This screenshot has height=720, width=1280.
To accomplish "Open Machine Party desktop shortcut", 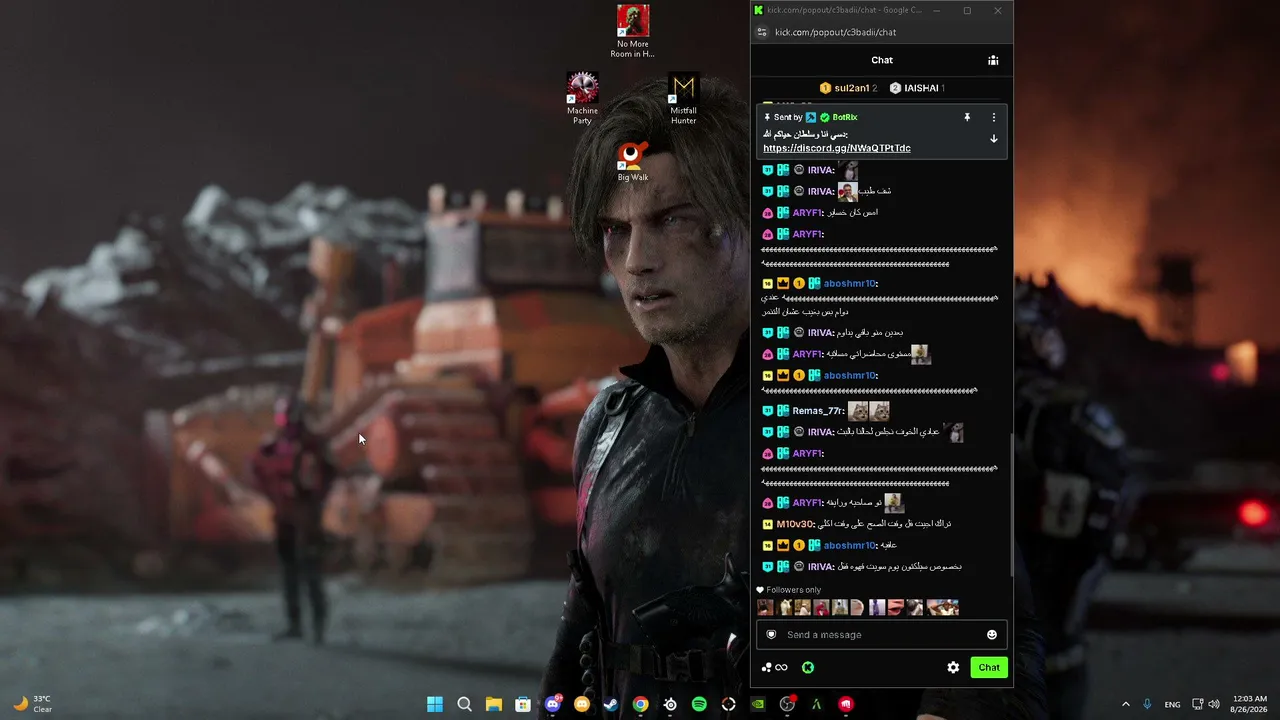I will (x=582, y=99).
